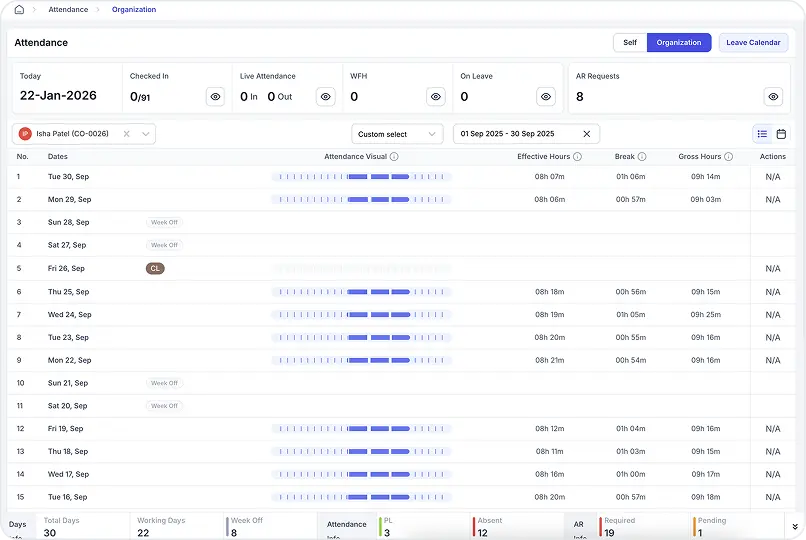
Task: Expand the bottom summary bar chevron
Action: click(x=795, y=526)
